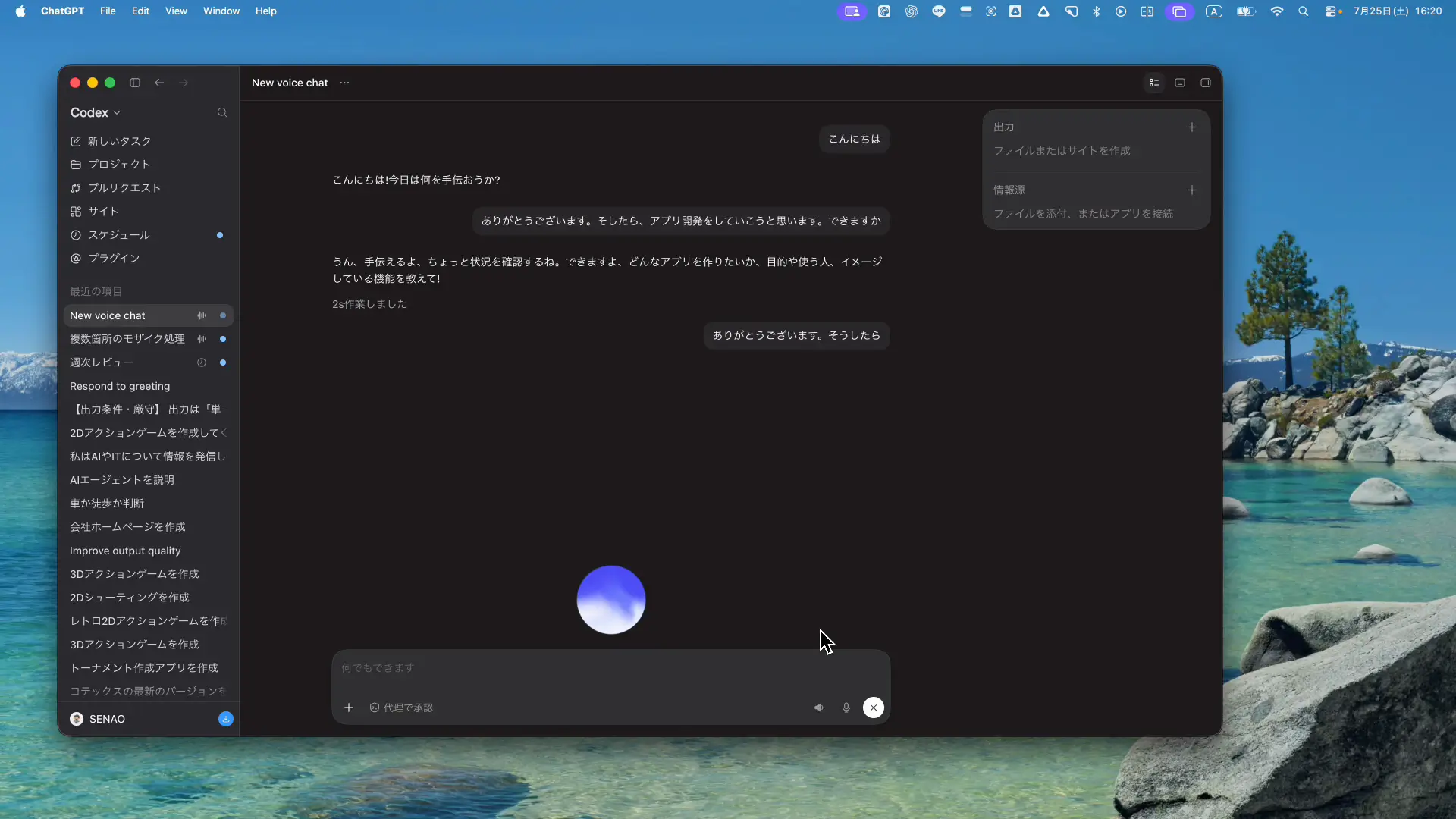Image resolution: width=1456 pixels, height=819 pixels.
Task: Open プロジェクト section
Action: [149, 165]
